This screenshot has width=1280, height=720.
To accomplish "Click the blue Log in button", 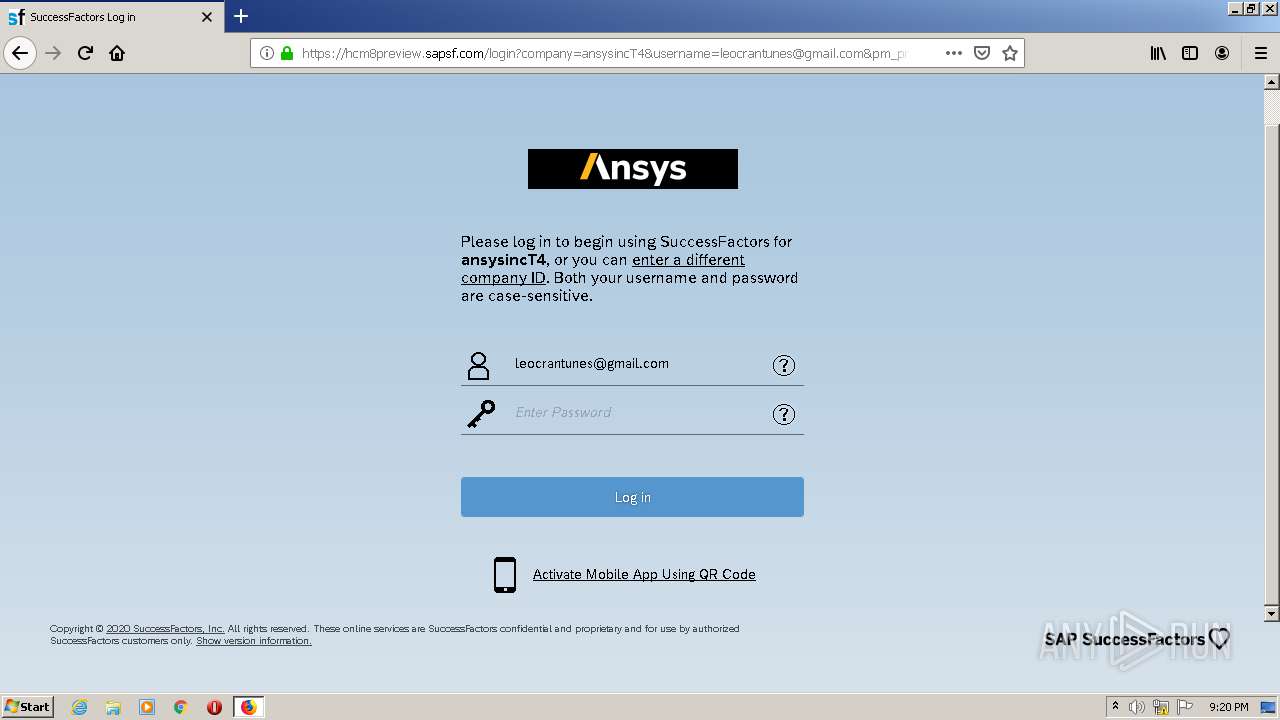I will pos(632,497).
